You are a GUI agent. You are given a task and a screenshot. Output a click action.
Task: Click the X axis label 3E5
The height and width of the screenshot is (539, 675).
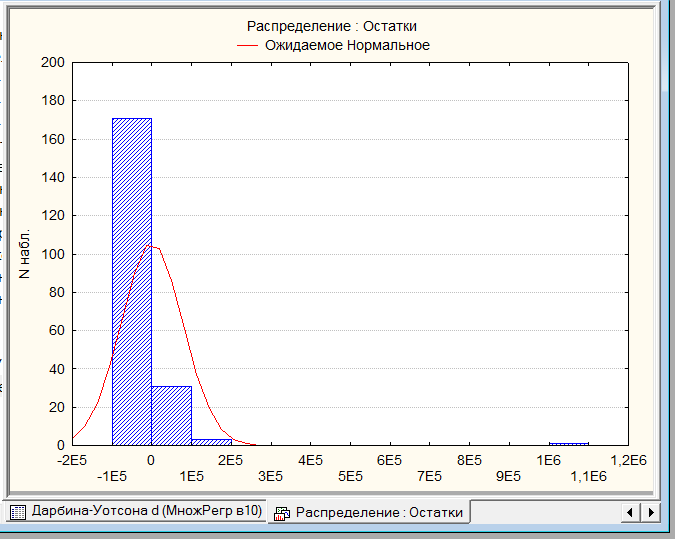pyautogui.click(x=270, y=477)
